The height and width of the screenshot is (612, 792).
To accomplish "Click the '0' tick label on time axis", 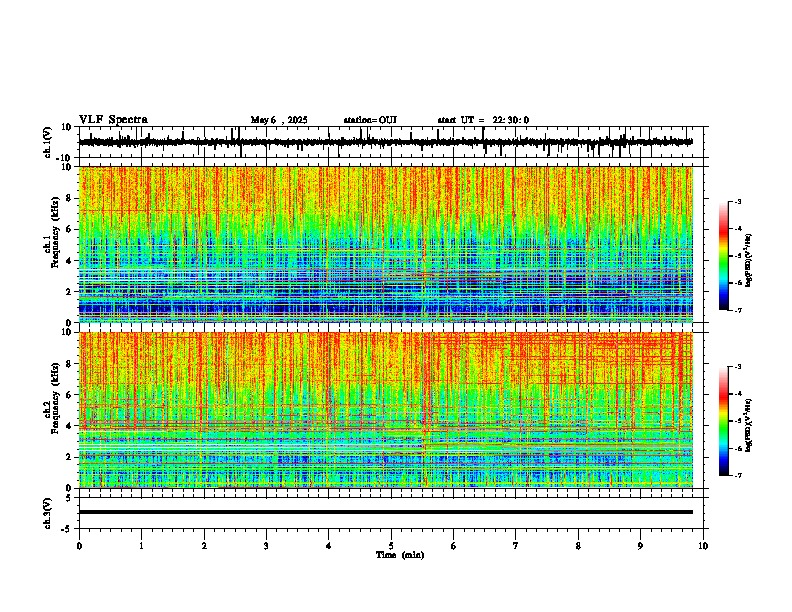I will coord(79,546).
